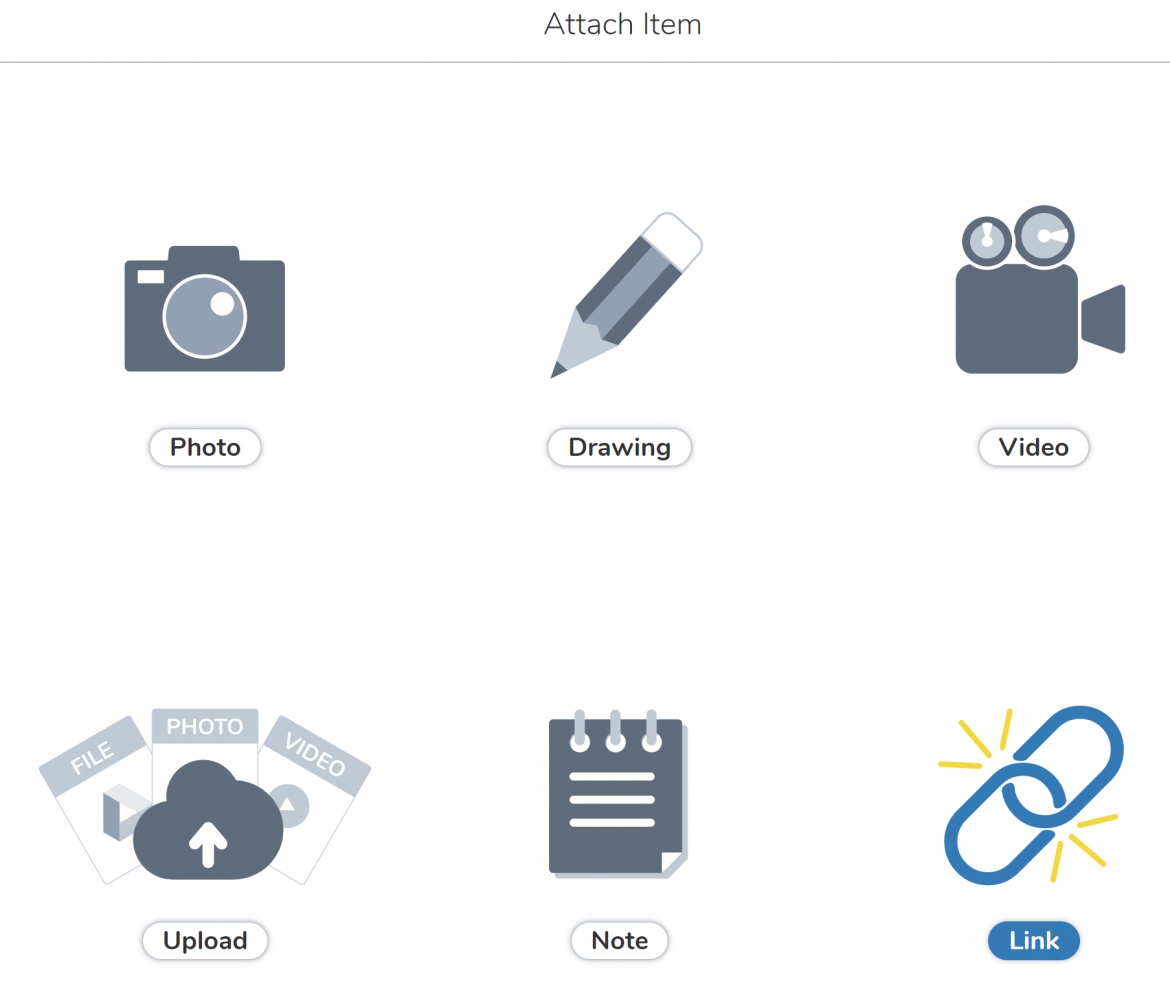Choose the Drawing label button
Viewport: 1170px width, 1001px height.
point(619,448)
